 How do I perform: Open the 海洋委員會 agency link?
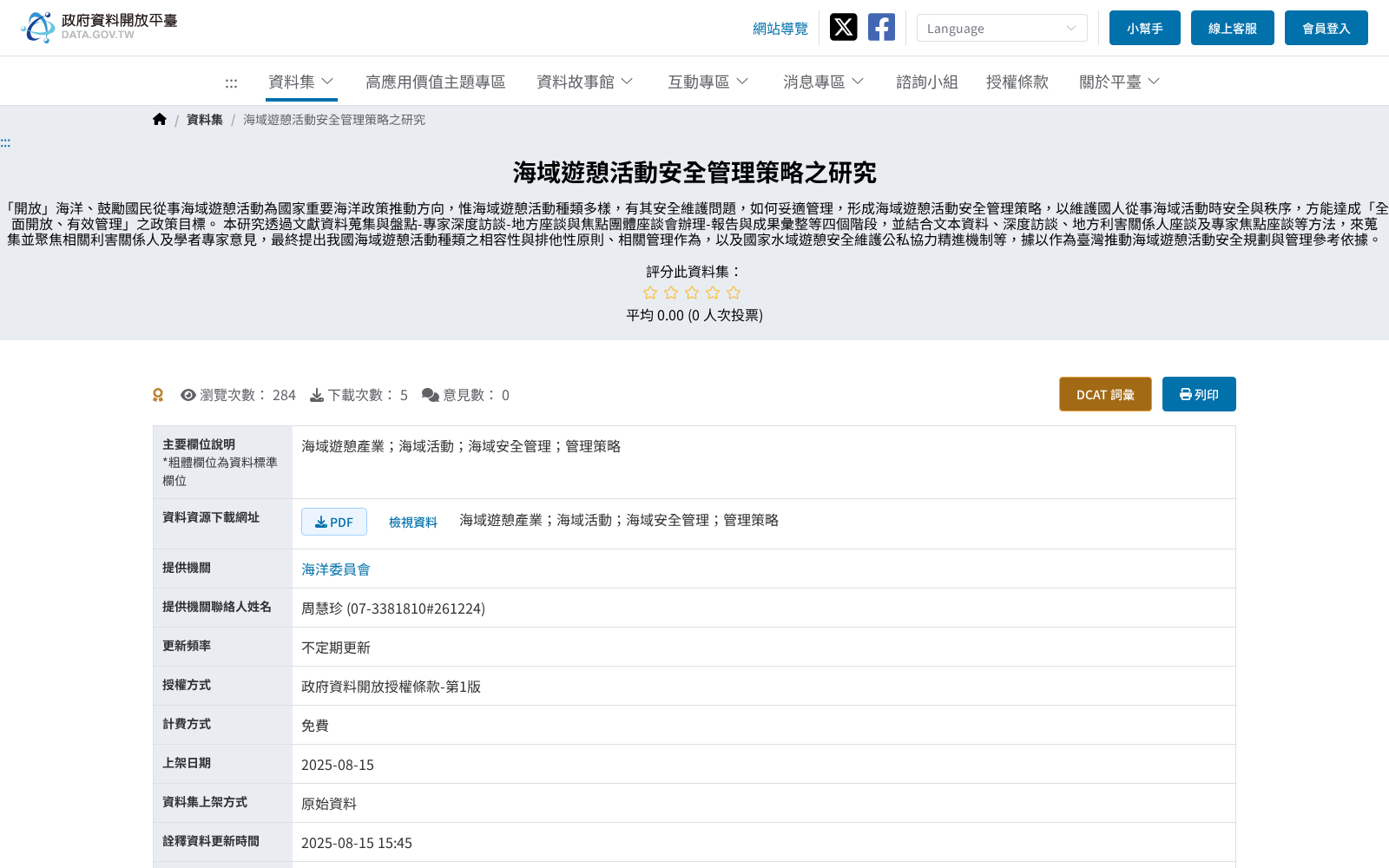pyautogui.click(x=336, y=569)
